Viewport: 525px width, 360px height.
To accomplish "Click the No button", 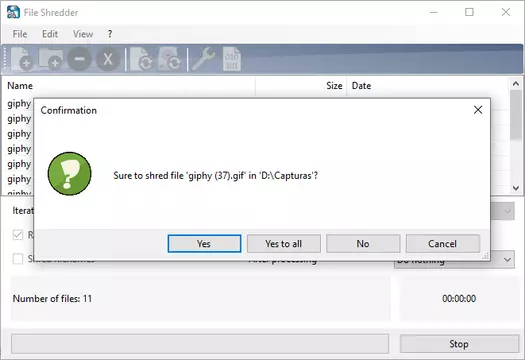I will tap(363, 243).
